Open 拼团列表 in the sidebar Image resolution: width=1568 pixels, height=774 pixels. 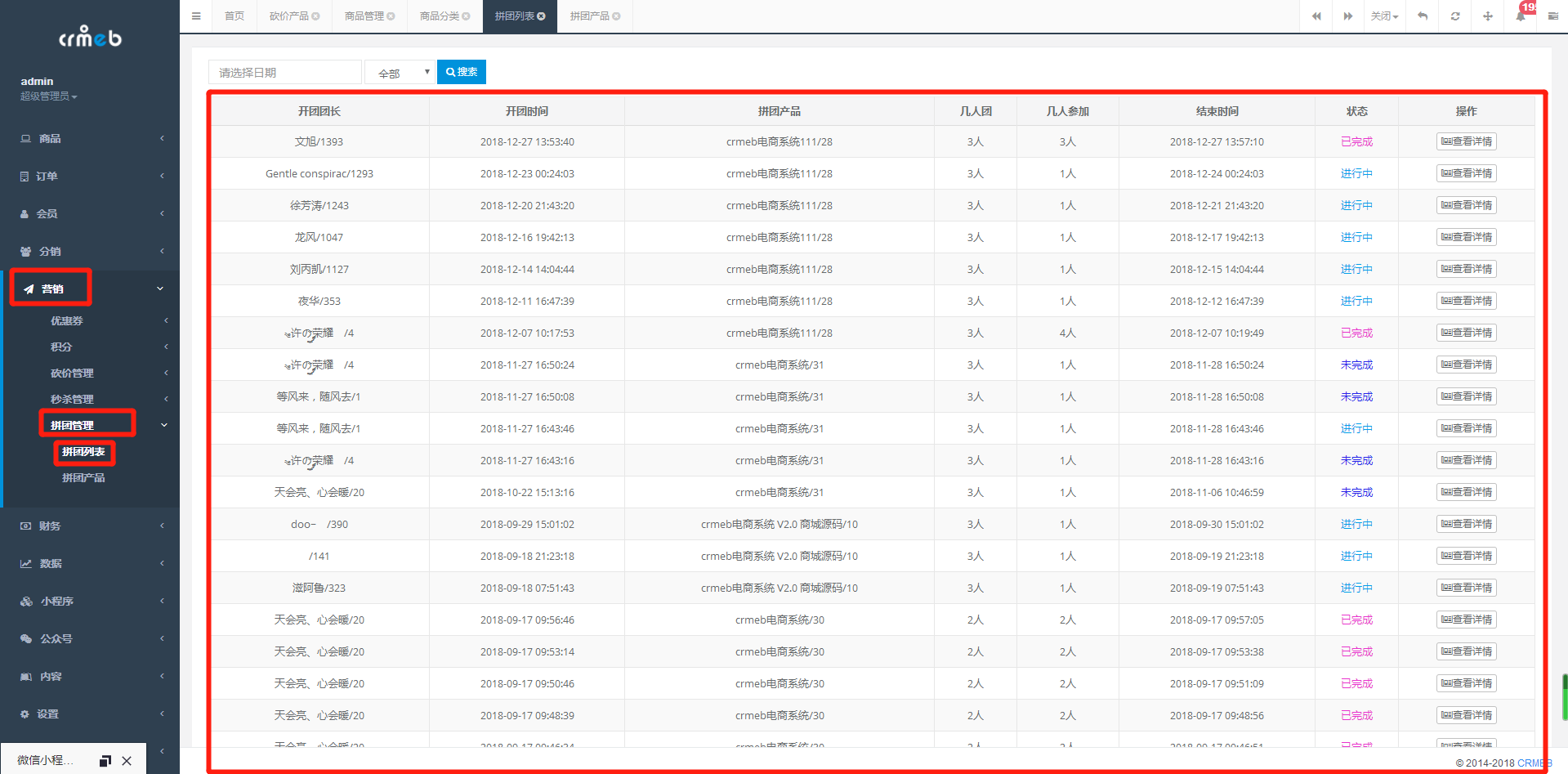click(x=84, y=452)
